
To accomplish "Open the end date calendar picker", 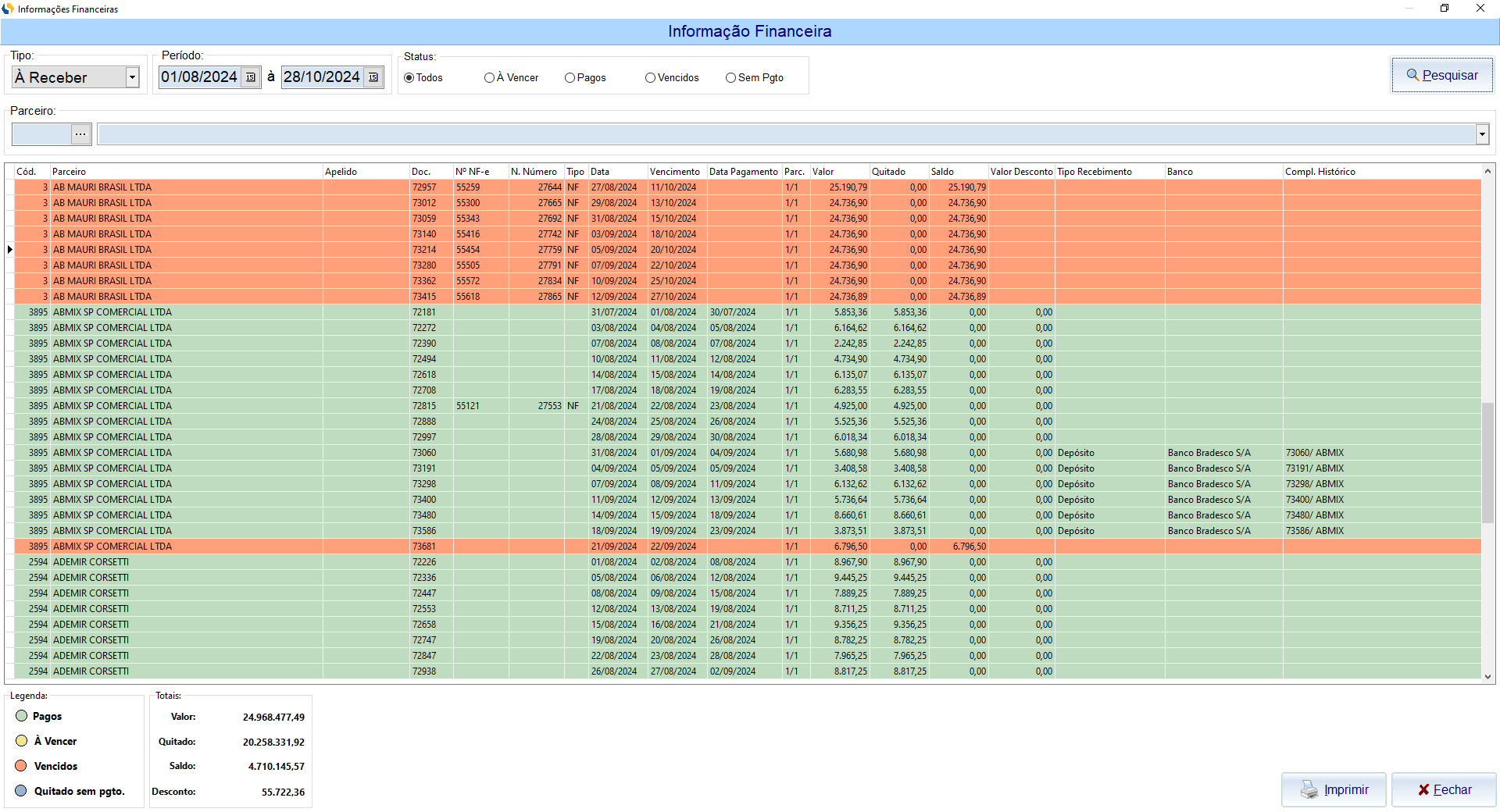I will click(373, 77).
